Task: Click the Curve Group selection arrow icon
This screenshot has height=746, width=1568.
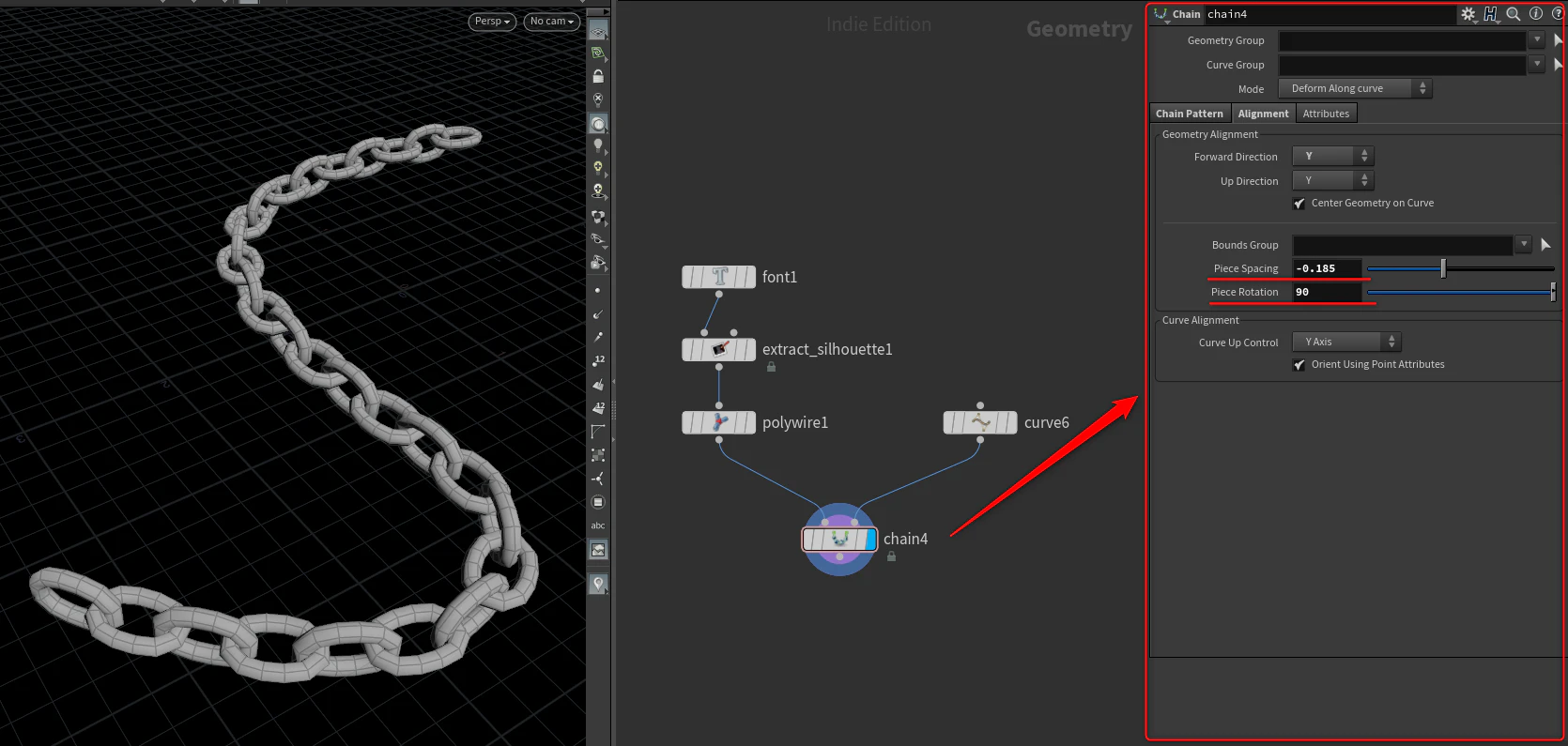Action: [1558, 65]
